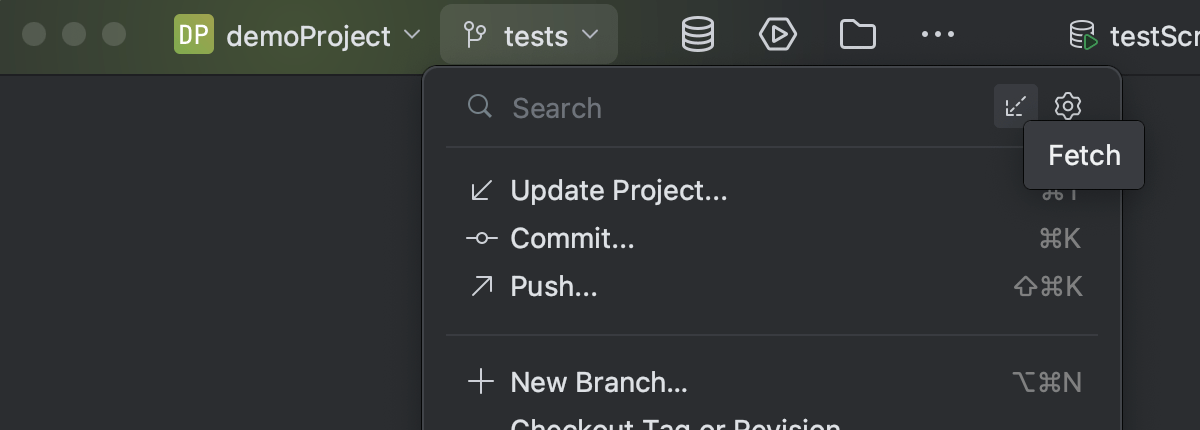Expand the demoProject dropdown chevron

tap(411, 36)
